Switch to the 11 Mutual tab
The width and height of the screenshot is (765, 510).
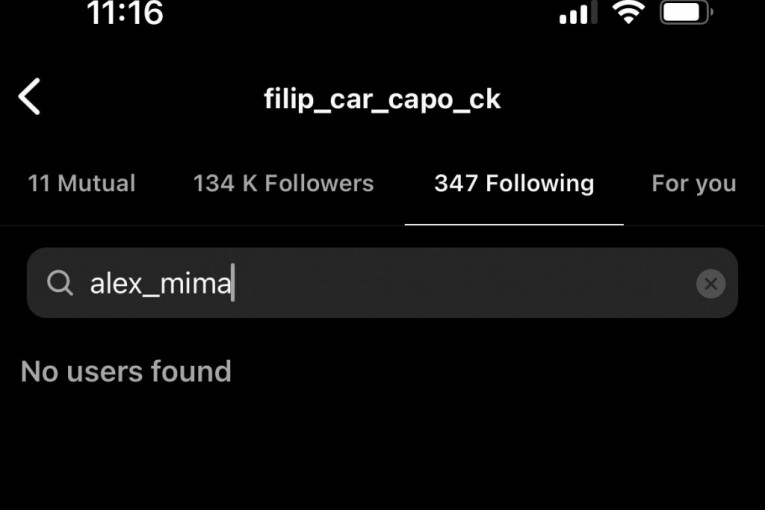[x=81, y=184]
